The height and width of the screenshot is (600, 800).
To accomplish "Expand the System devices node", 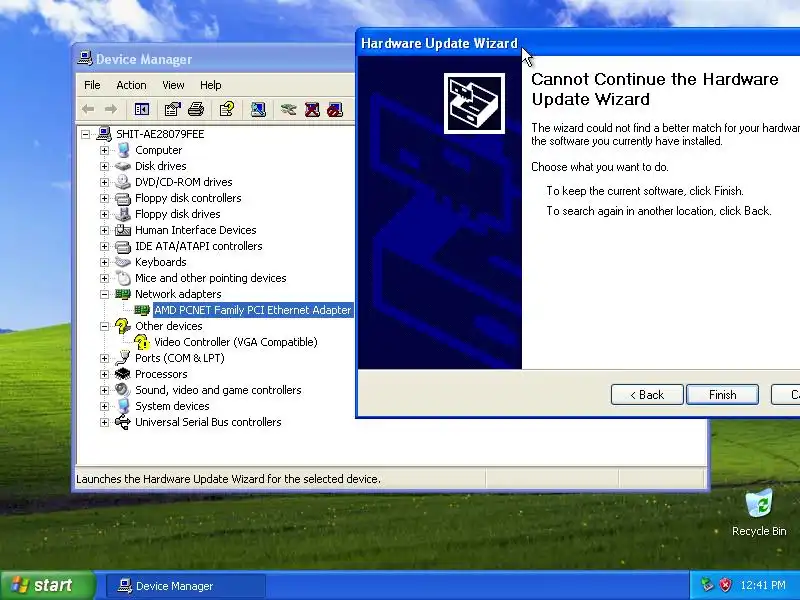I will (104, 406).
